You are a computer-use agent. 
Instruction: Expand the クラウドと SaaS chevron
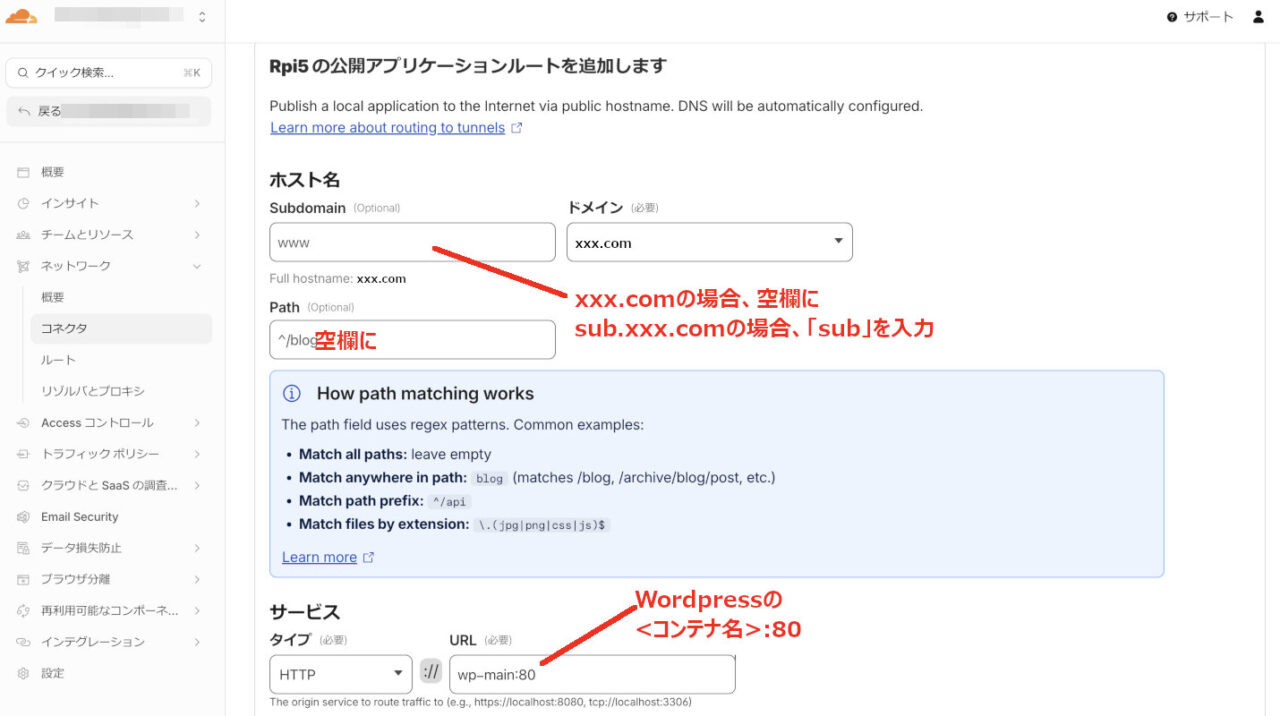197,485
